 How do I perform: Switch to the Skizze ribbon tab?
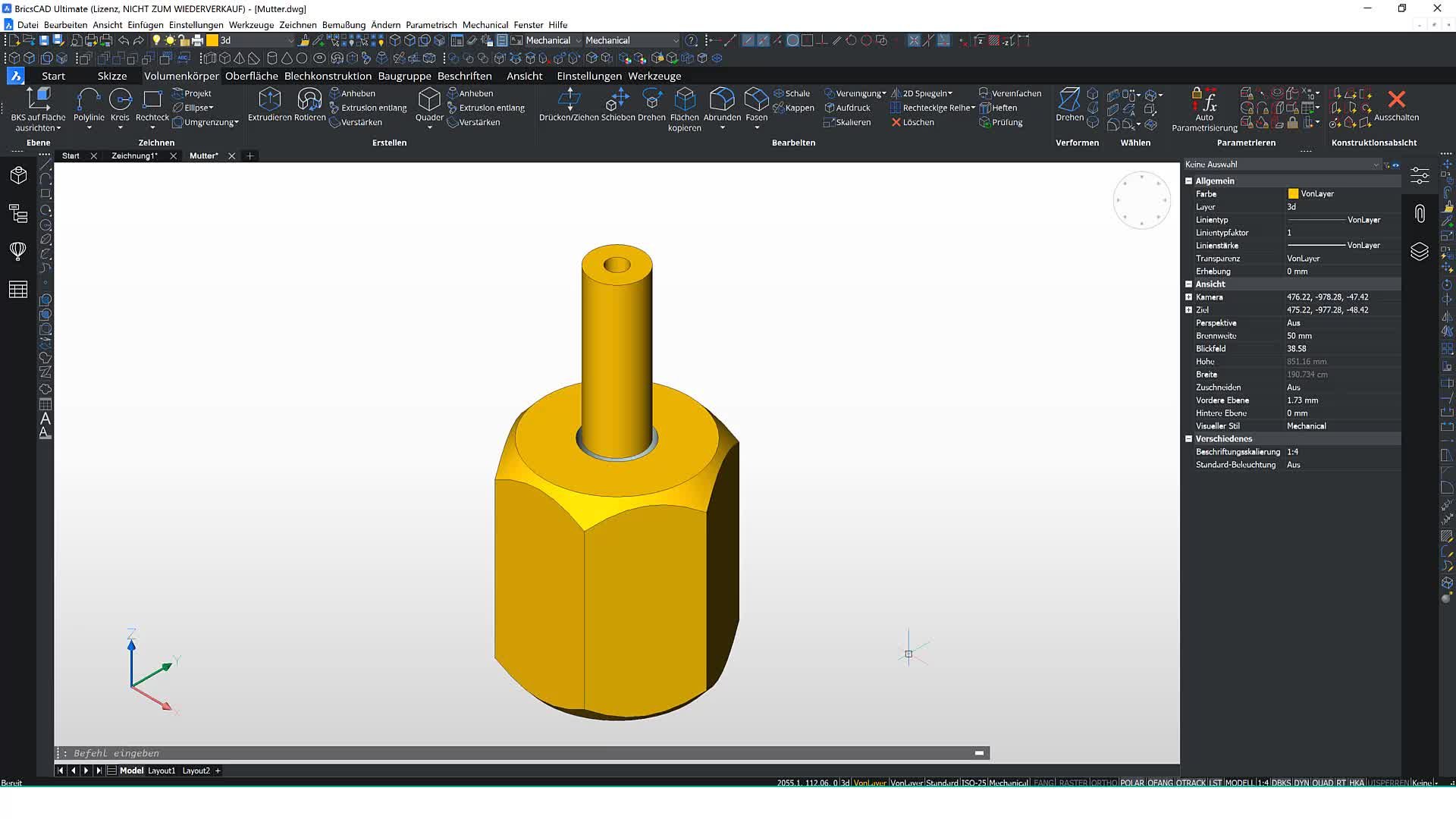[111, 76]
